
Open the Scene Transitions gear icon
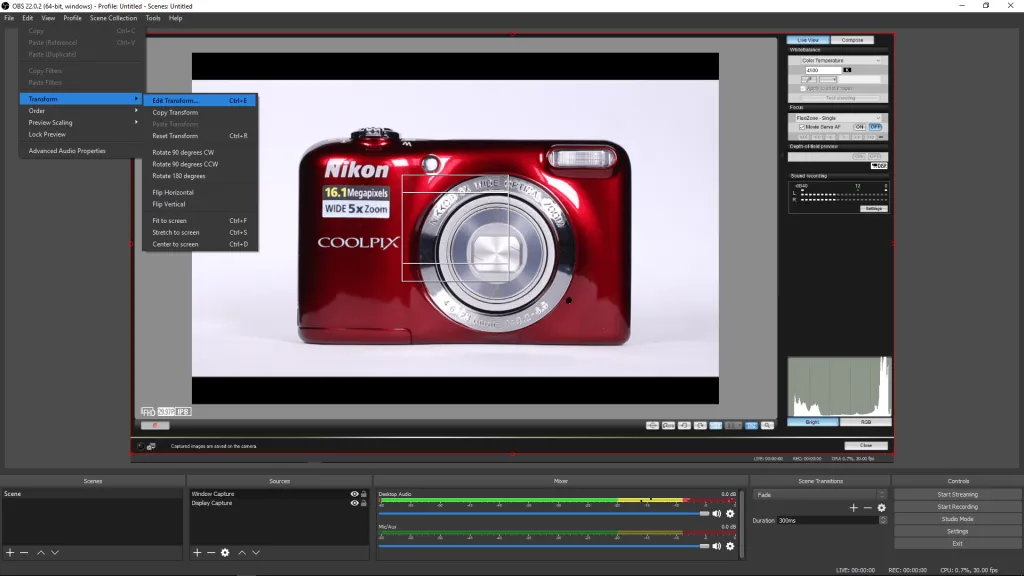pos(882,507)
